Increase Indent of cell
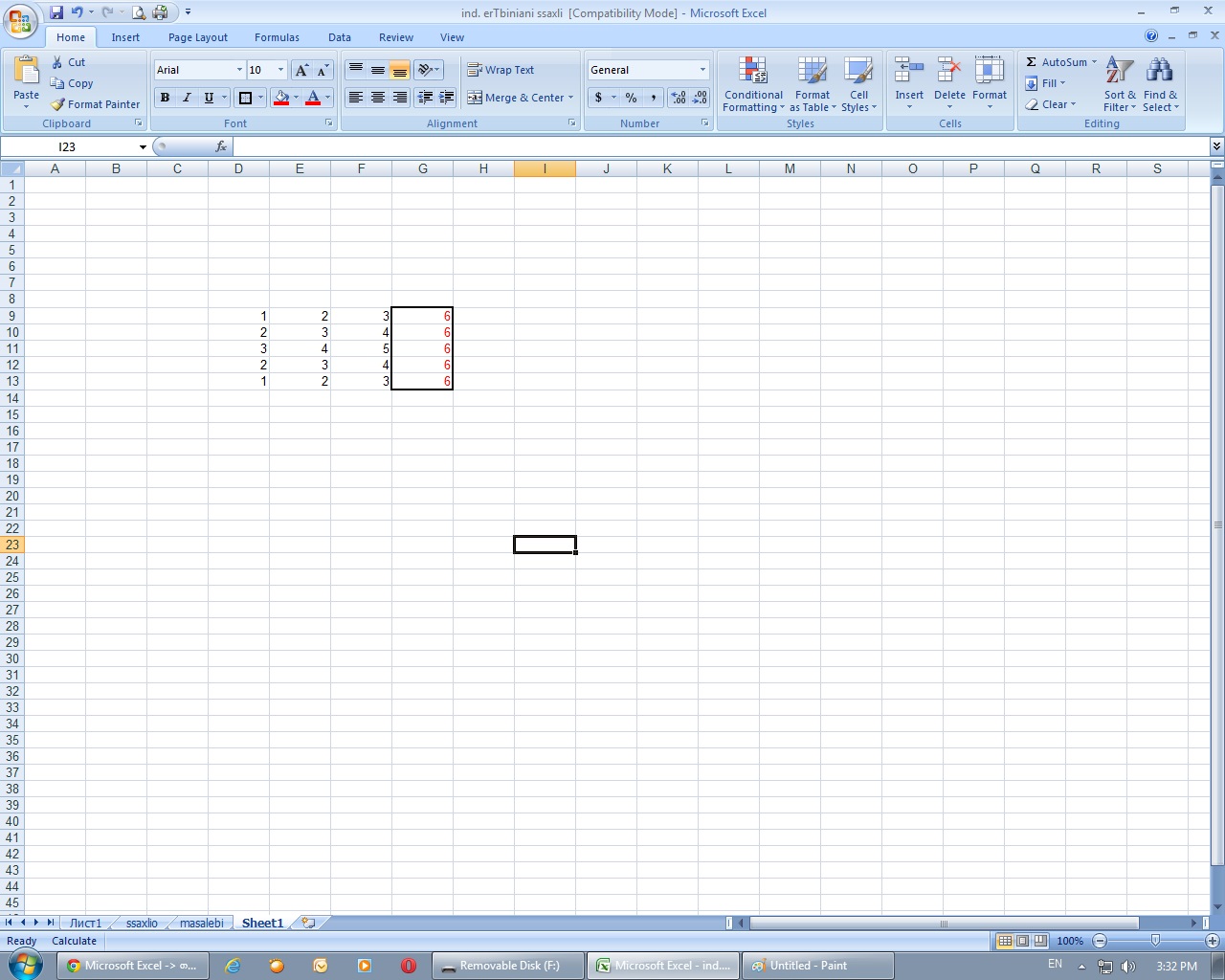 [x=446, y=98]
